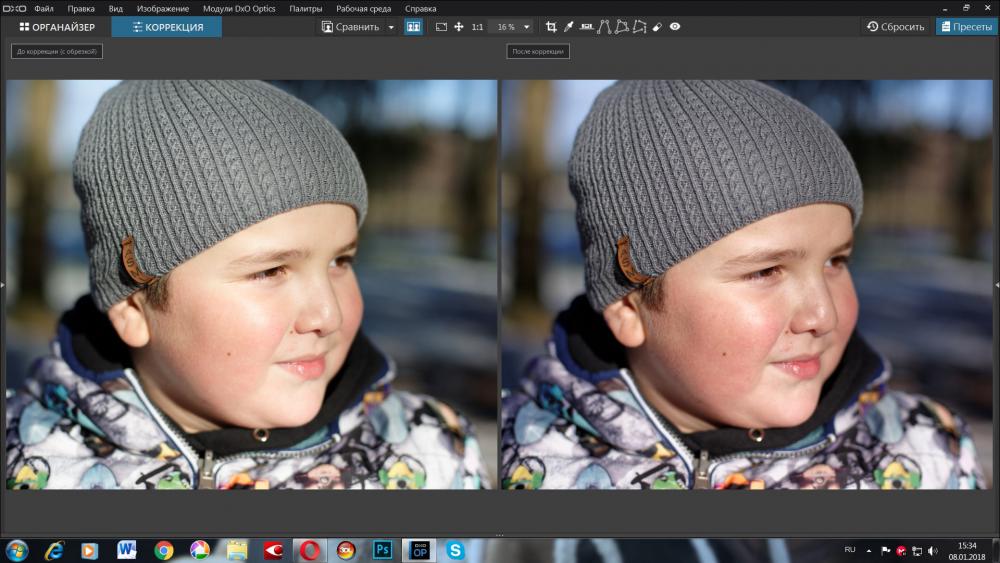Click the red antivirus tray icon
Screen dimensions: 1000x563
click(901, 551)
